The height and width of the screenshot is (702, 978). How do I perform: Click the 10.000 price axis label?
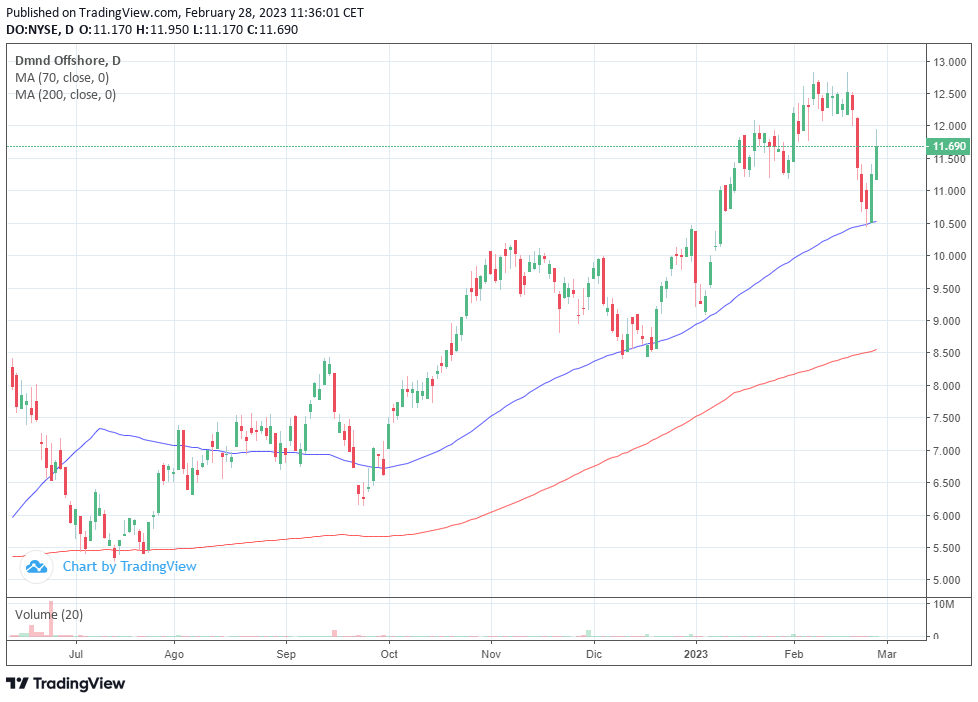point(950,256)
